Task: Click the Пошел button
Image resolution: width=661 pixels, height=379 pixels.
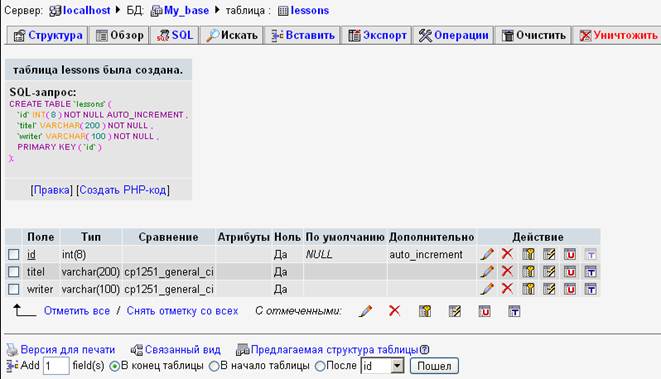Action: pyautogui.click(x=434, y=366)
